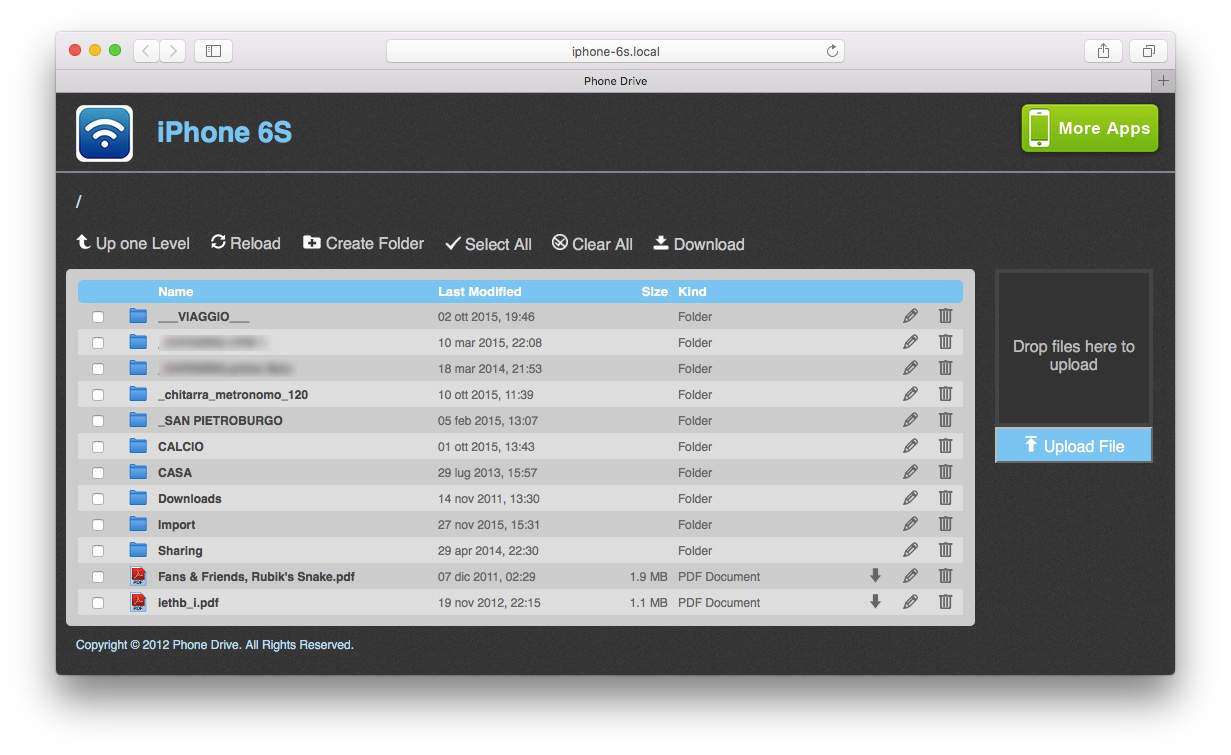Viewport: 1231px width, 755px height.
Task: Sort files by Last Modified column
Action: [479, 292]
